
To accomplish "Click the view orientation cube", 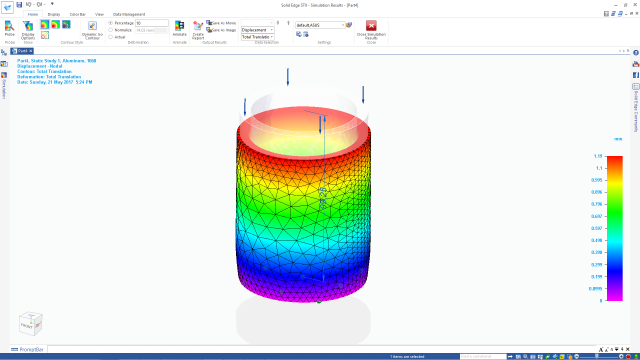I will [x=31, y=324].
